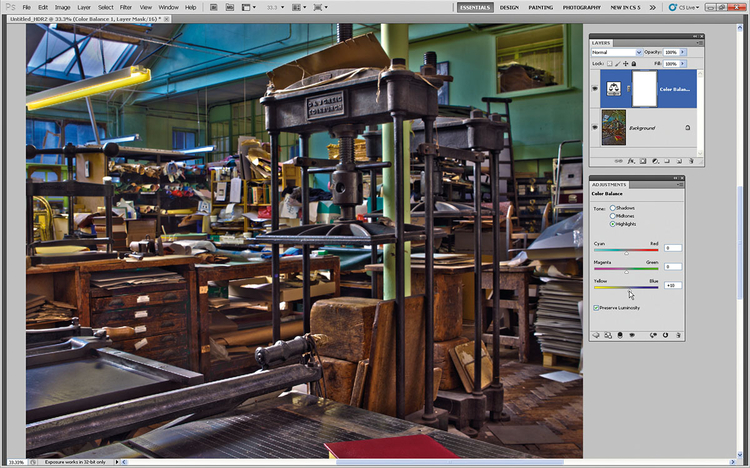Hide the Background layer eye
Screen dimensions: 750x468
[x=595, y=127]
